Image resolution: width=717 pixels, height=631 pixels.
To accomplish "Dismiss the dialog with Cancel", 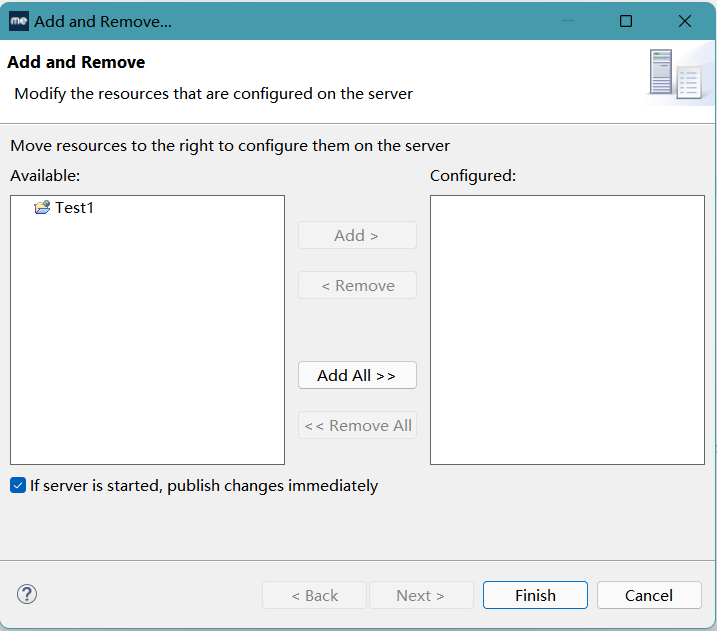I will point(649,595).
